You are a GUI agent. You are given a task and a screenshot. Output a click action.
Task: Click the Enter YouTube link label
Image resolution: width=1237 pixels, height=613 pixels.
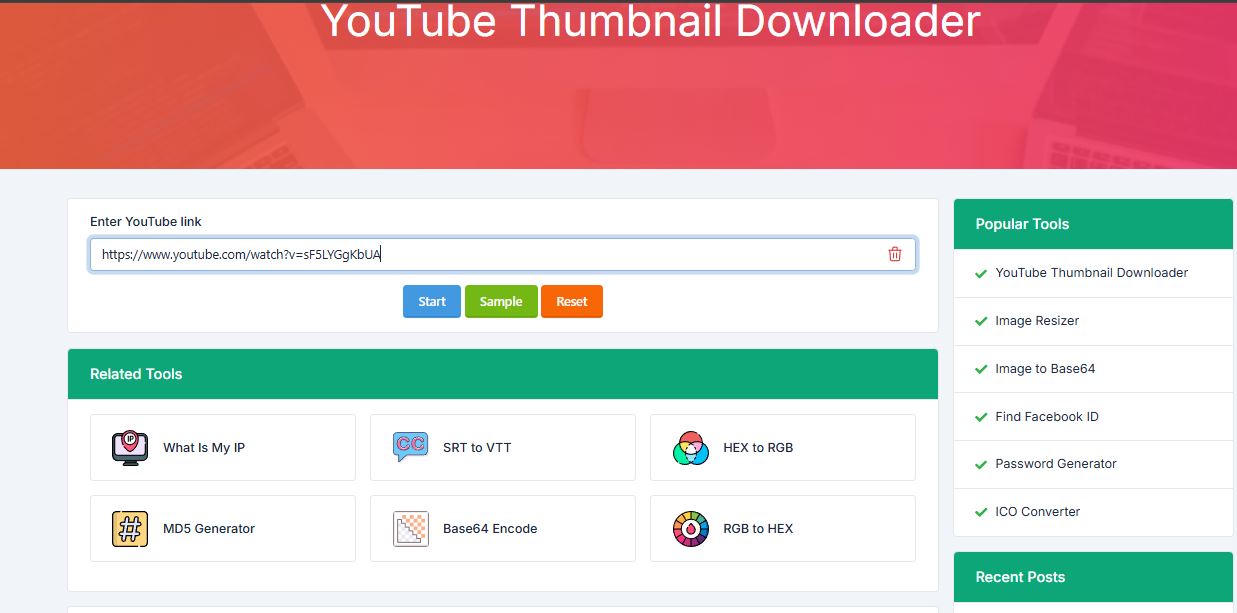tap(146, 222)
